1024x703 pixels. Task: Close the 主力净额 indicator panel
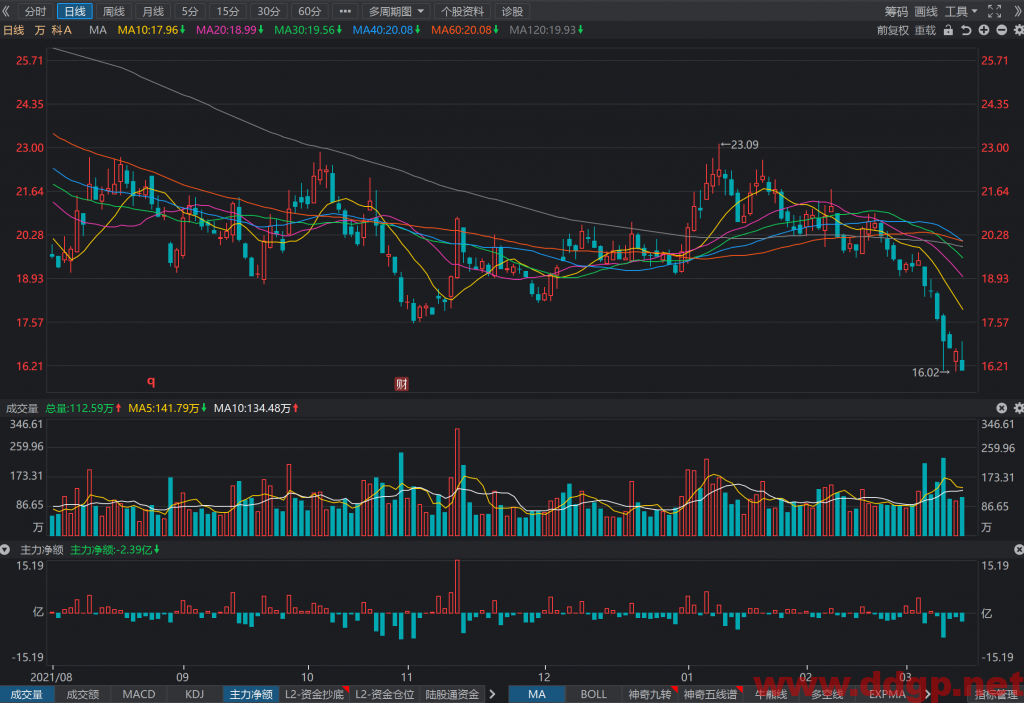[1019, 549]
